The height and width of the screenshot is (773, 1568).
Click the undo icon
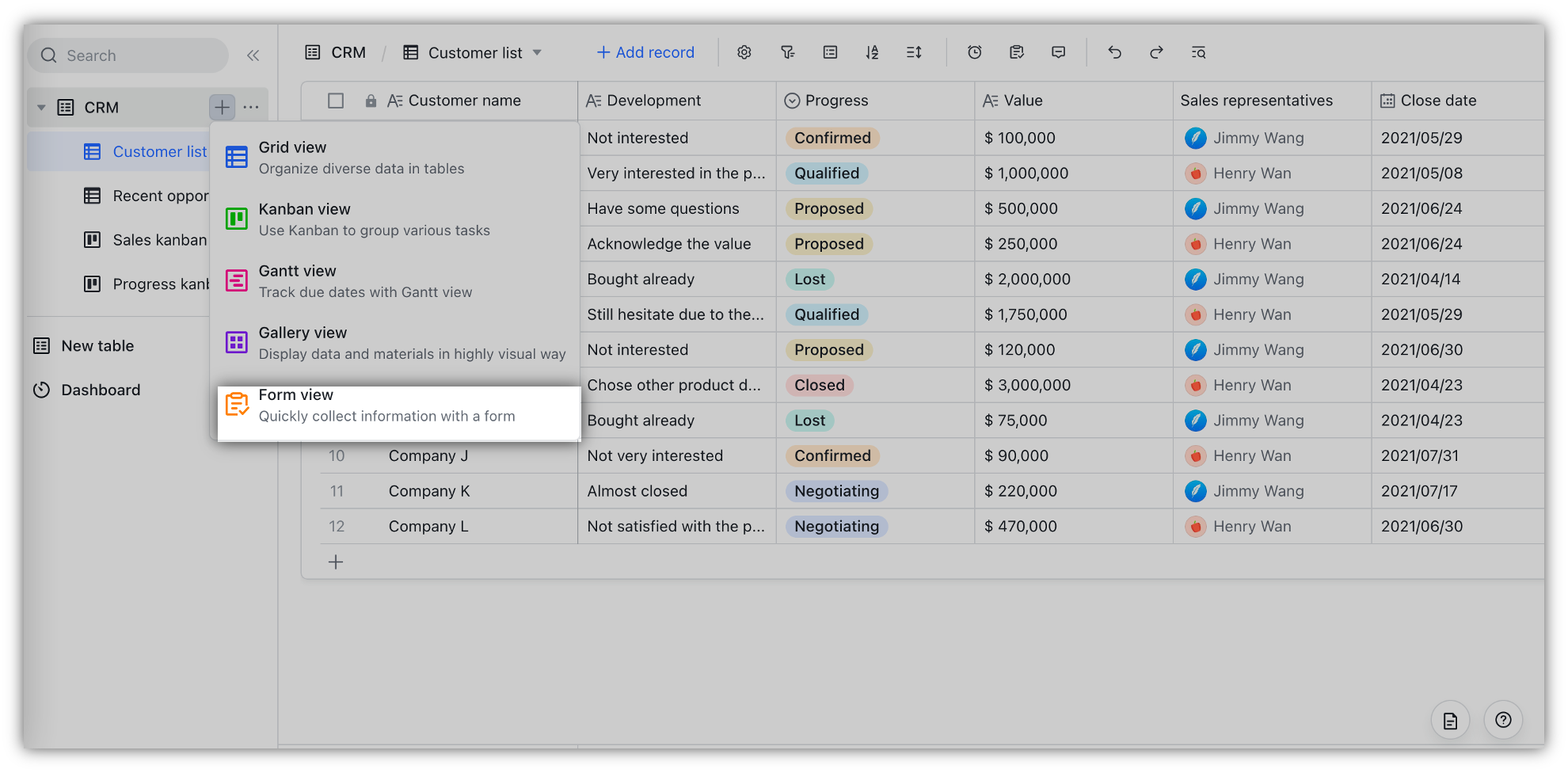(x=1115, y=52)
